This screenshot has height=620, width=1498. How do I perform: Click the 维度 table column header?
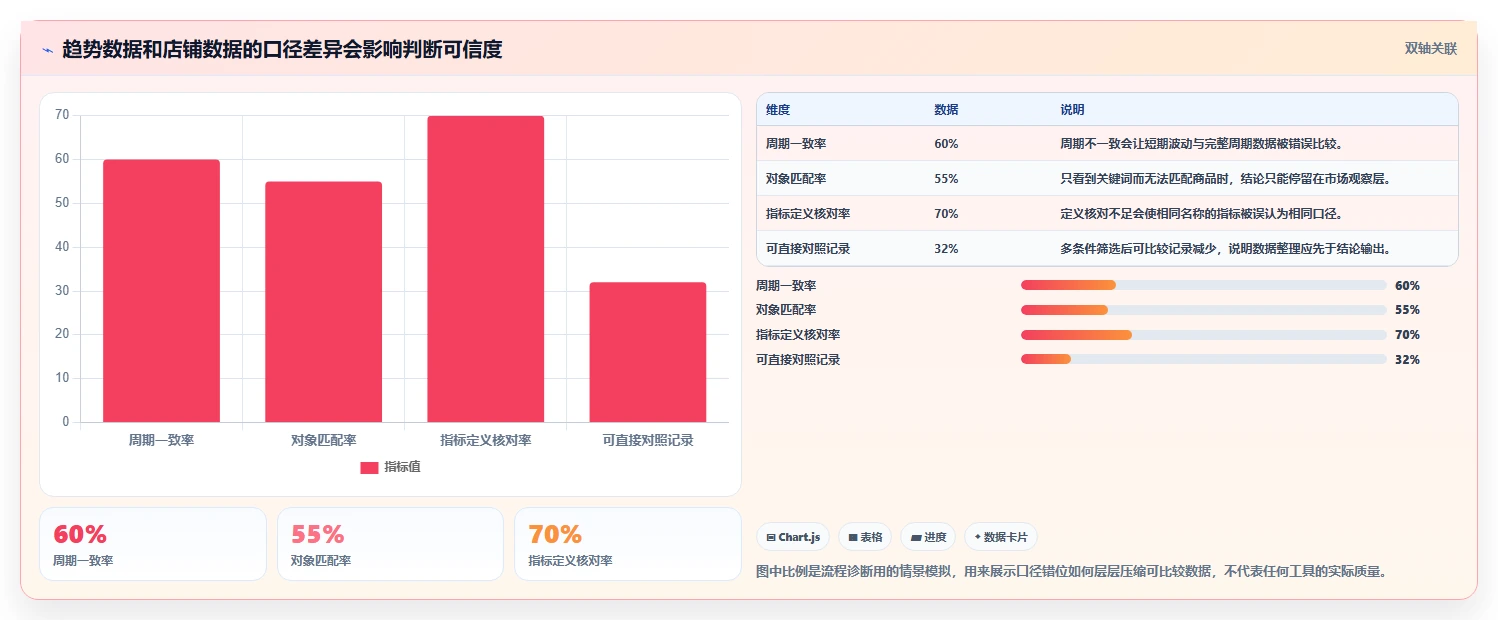pos(778,110)
